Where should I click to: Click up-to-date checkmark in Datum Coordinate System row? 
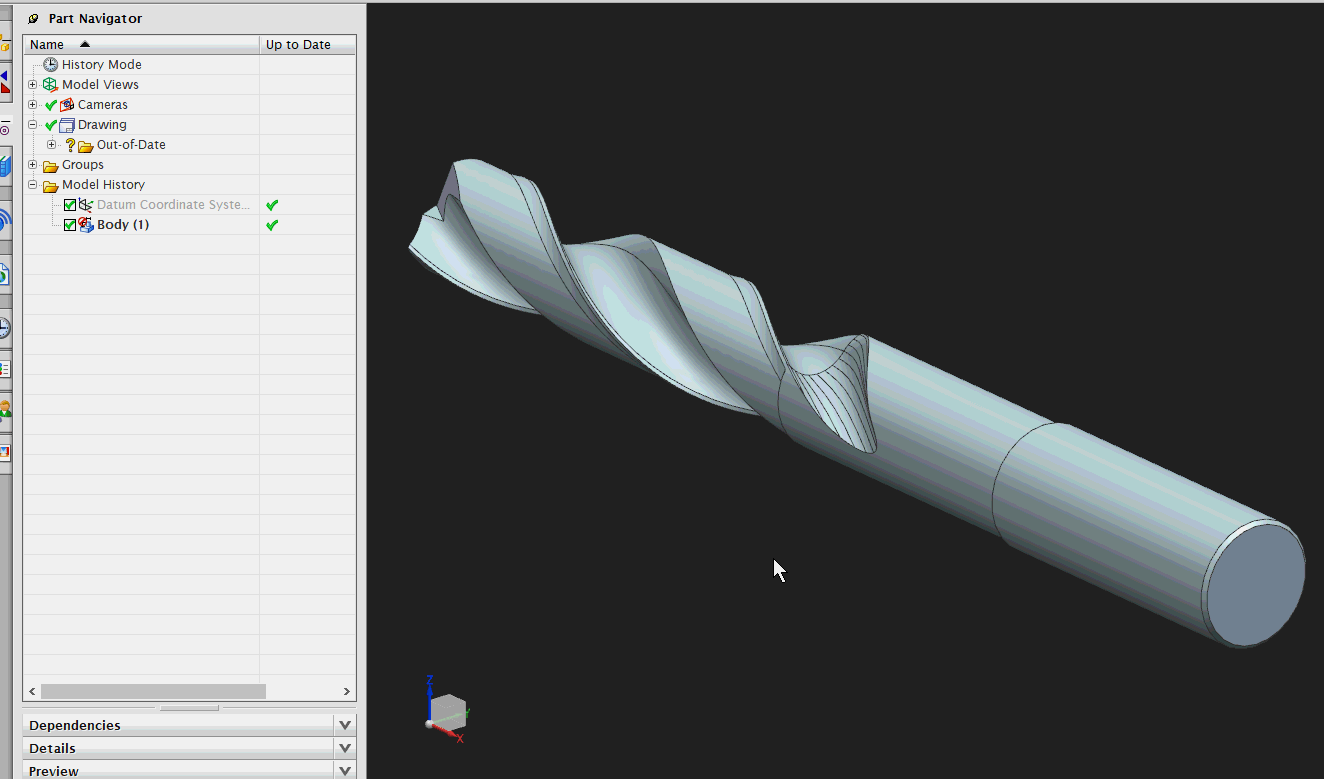tap(272, 205)
